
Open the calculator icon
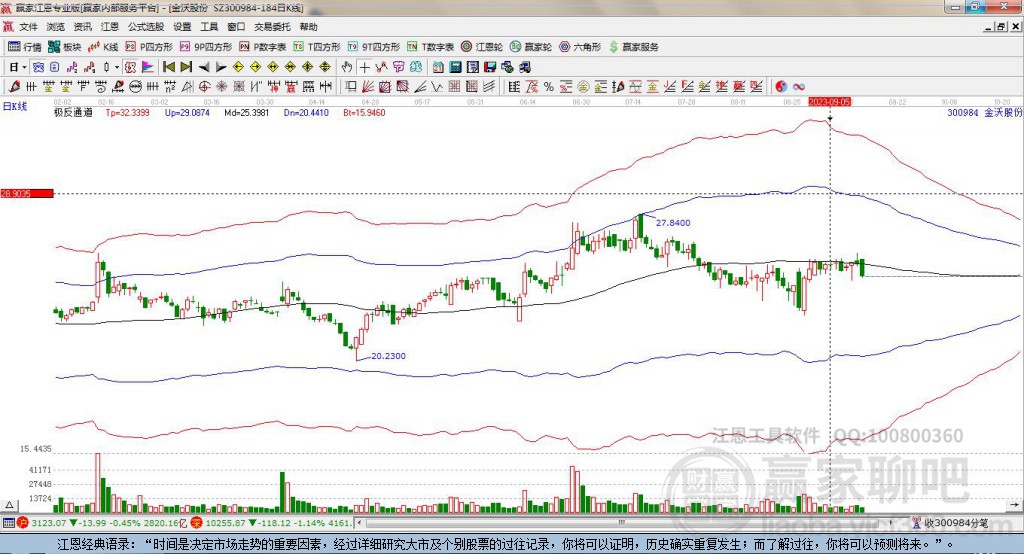tap(456, 67)
